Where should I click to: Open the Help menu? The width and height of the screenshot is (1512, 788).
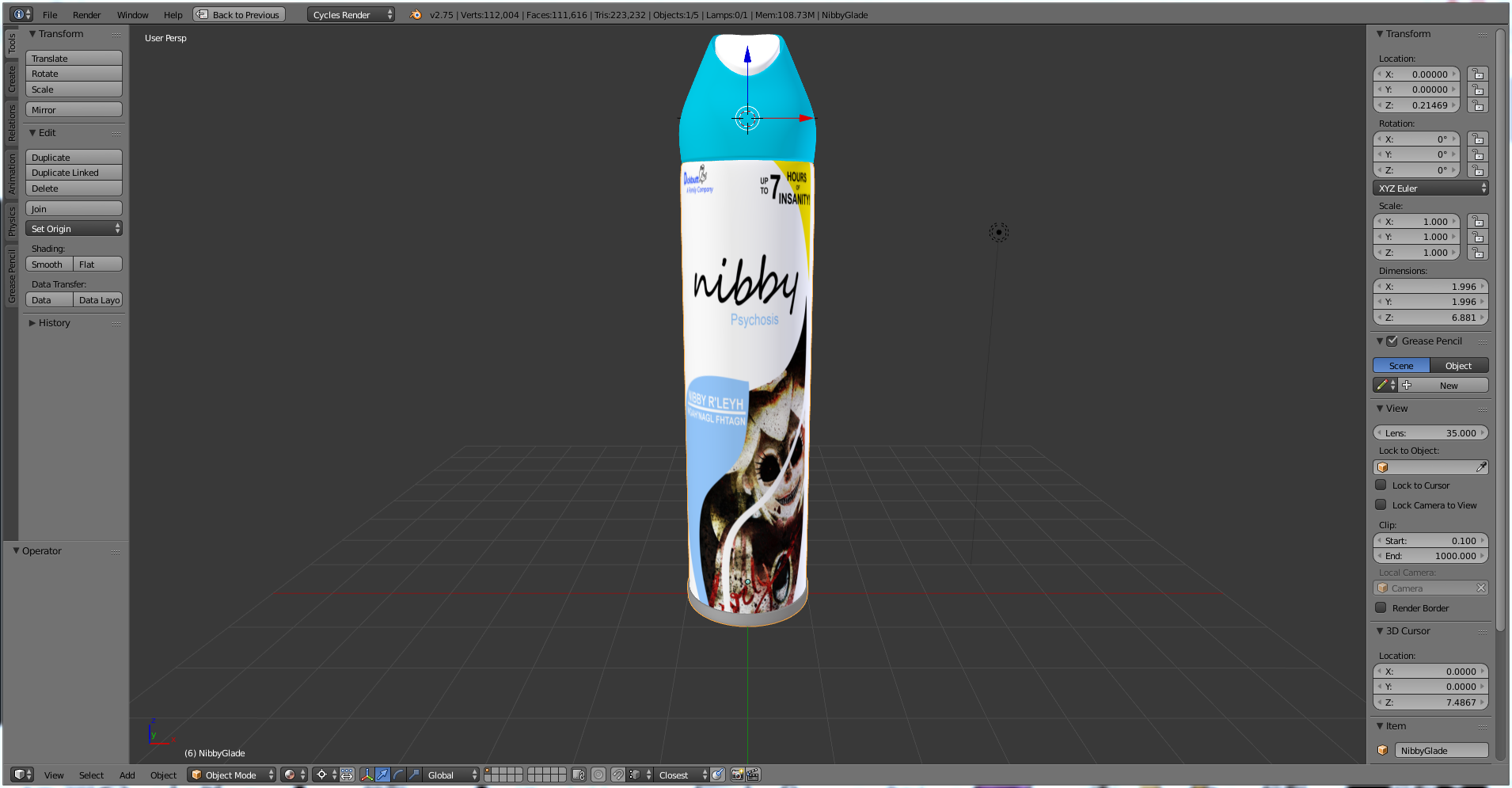point(173,14)
